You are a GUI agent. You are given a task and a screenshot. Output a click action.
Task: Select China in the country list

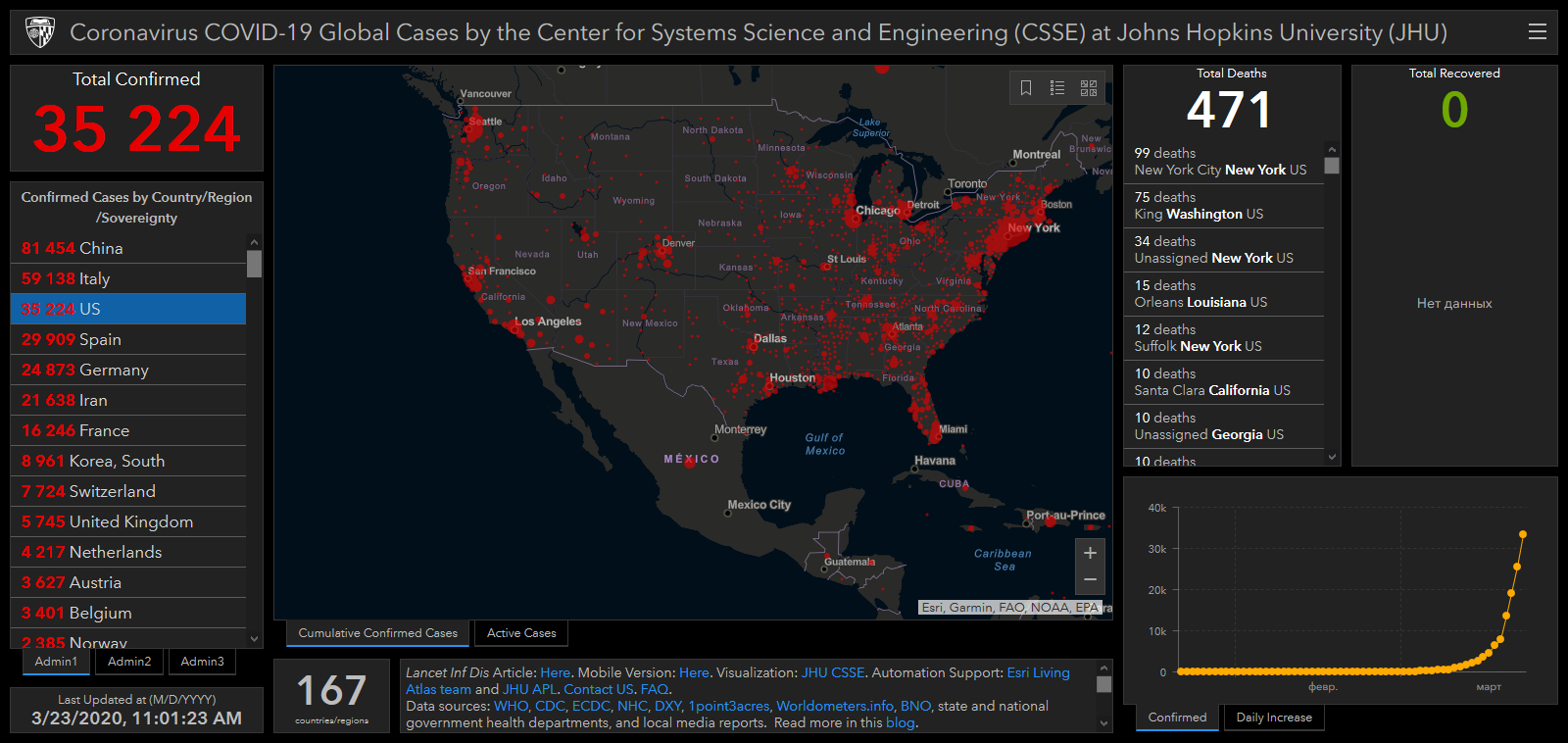pos(128,248)
